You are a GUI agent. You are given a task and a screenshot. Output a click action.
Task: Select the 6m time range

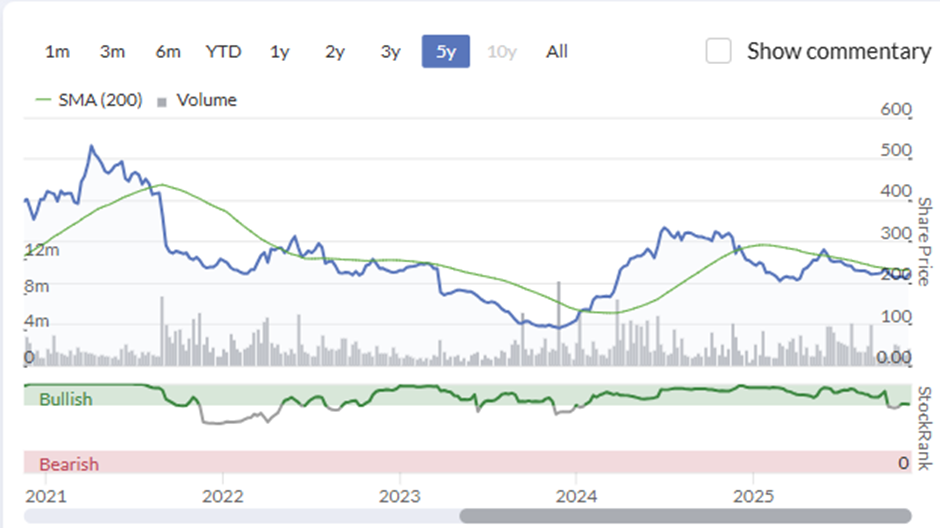pyautogui.click(x=167, y=51)
